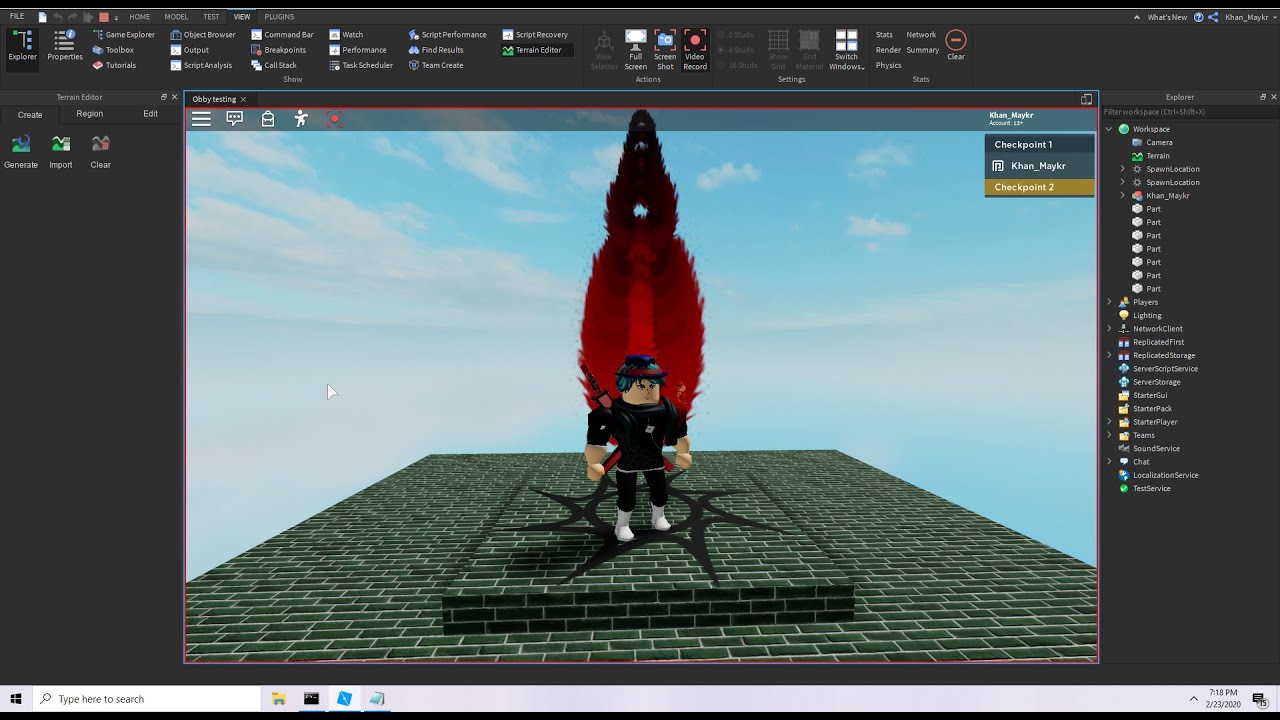The height and width of the screenshot is (720, 1280).
Task: Open Task Scheduler window
Action: 361,65
